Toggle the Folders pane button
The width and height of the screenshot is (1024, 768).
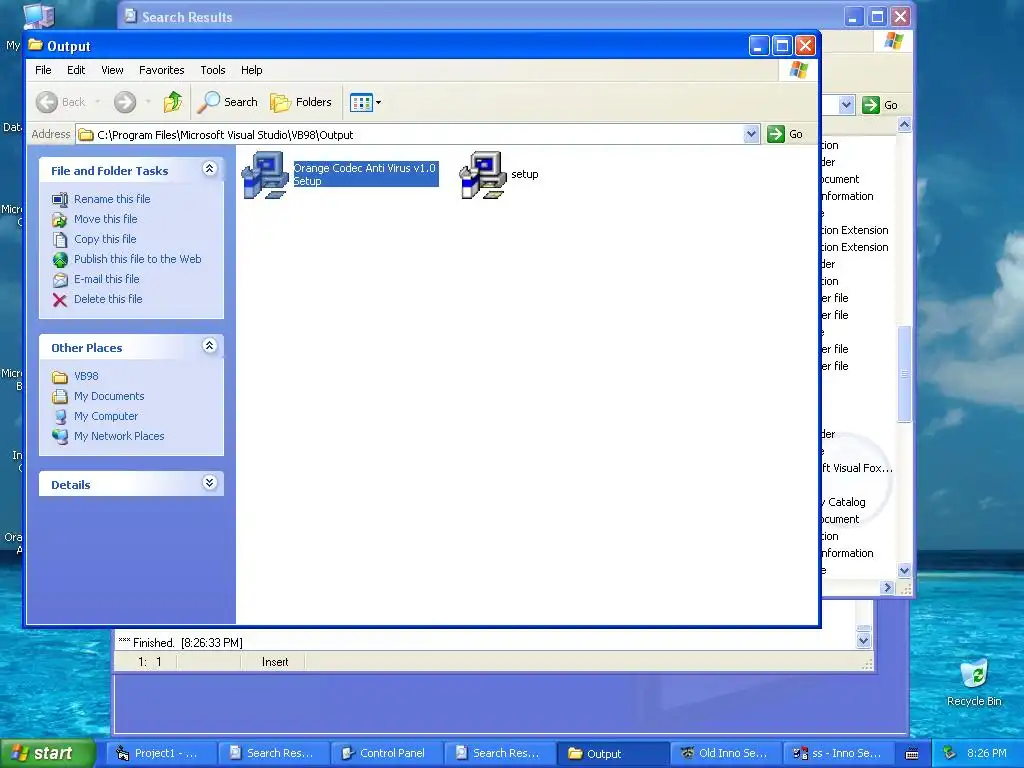pos(301,102)
